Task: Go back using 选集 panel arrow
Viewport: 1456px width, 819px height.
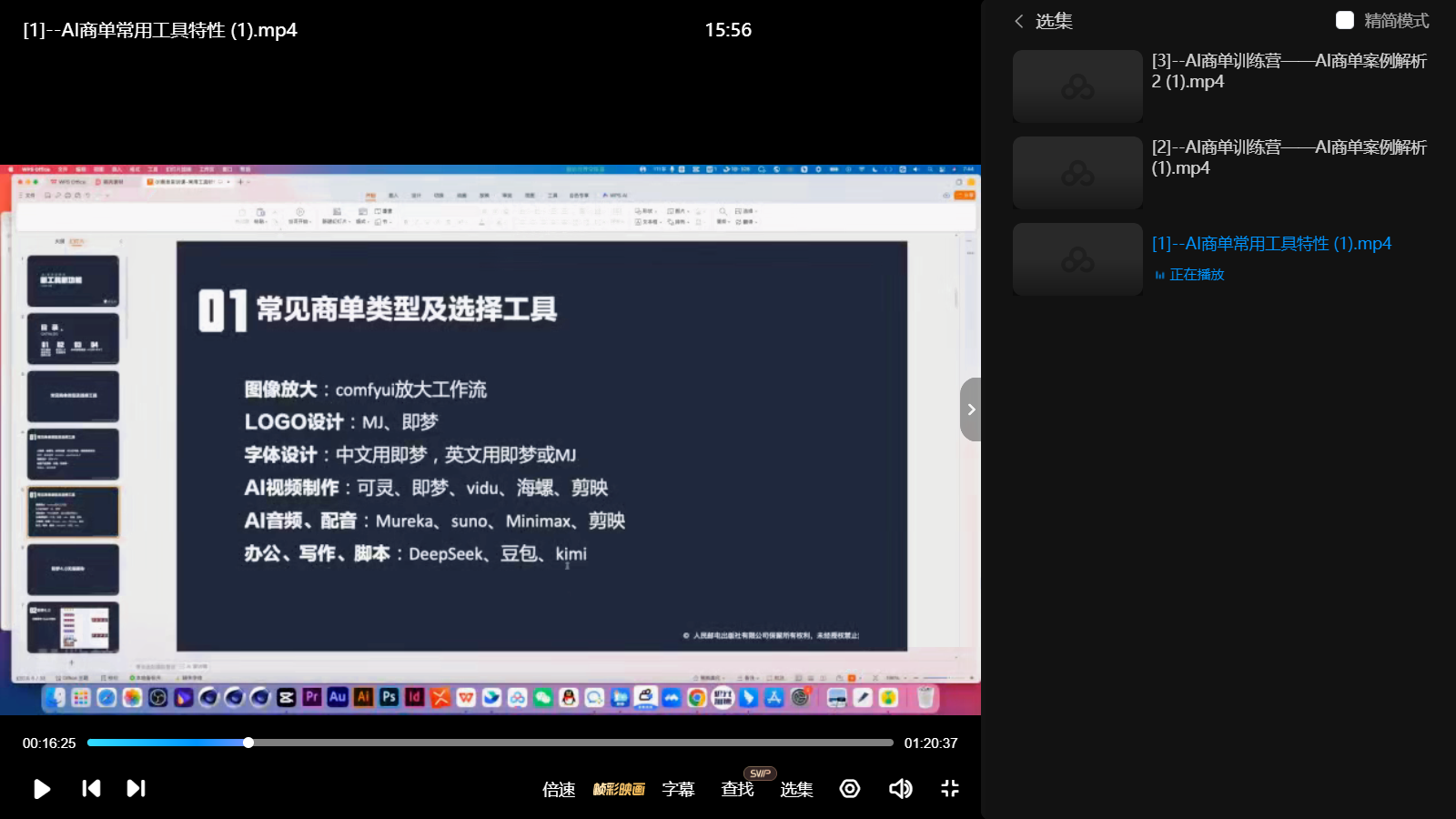Action: coord(1019,21)
